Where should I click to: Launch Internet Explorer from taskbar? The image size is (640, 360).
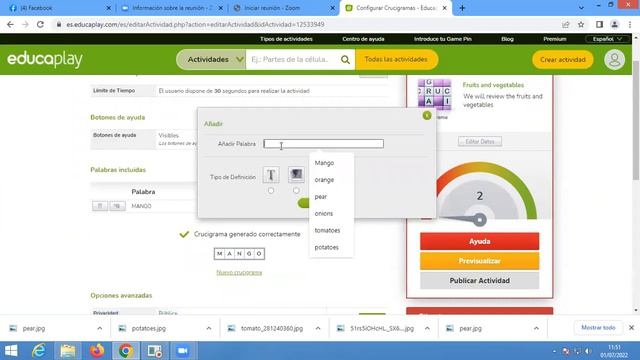coord(39,351)
